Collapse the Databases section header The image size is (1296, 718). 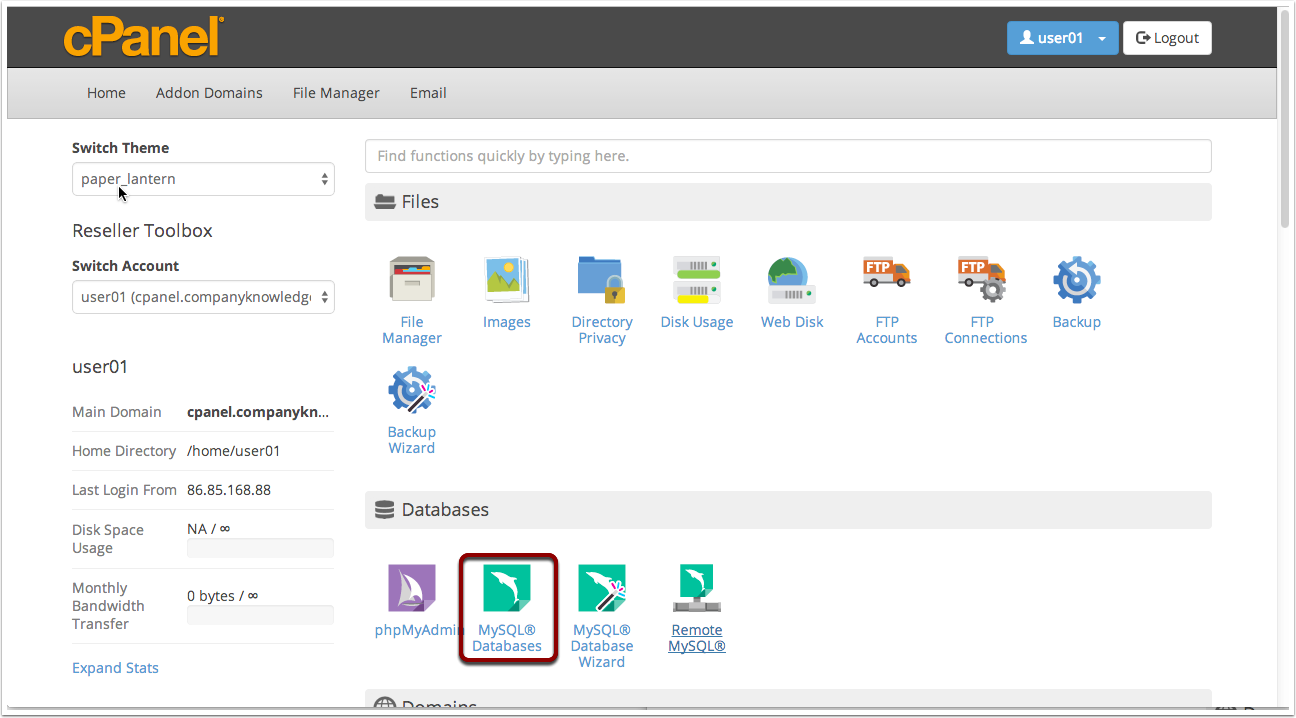(x=788, y=510)
